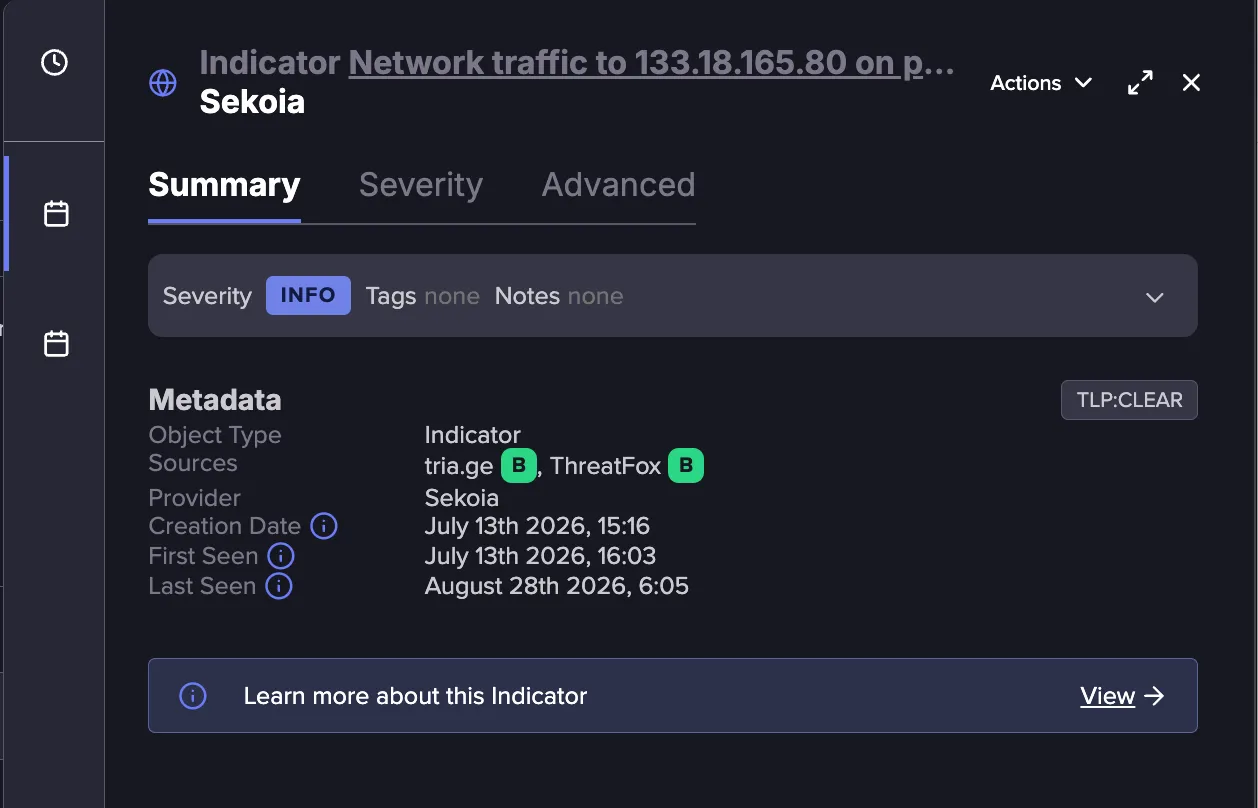Open the Advanced tab
The height and width of the screenshot is (808, 1258).
coord(618,185)
